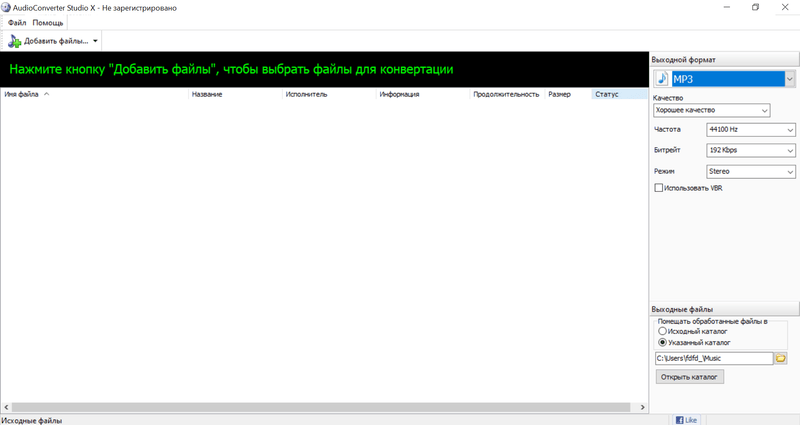Image resolution: width=800 pixels, height=425 pixels.
Task: Sort list by Продолжительность column header
Action: click(506, 95)
